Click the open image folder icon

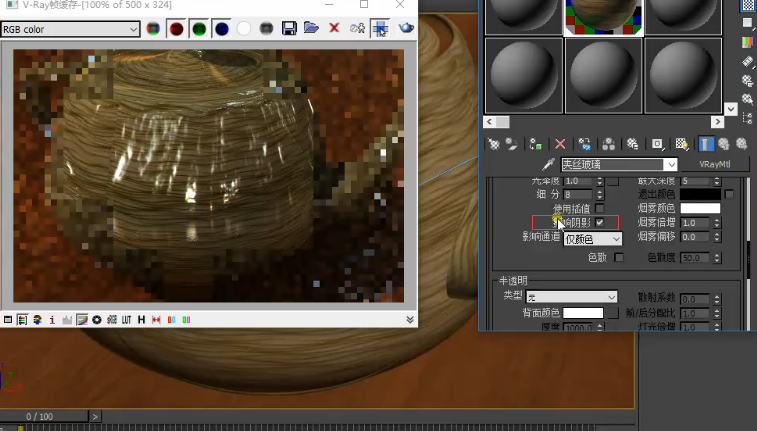[x=311, y=29]
